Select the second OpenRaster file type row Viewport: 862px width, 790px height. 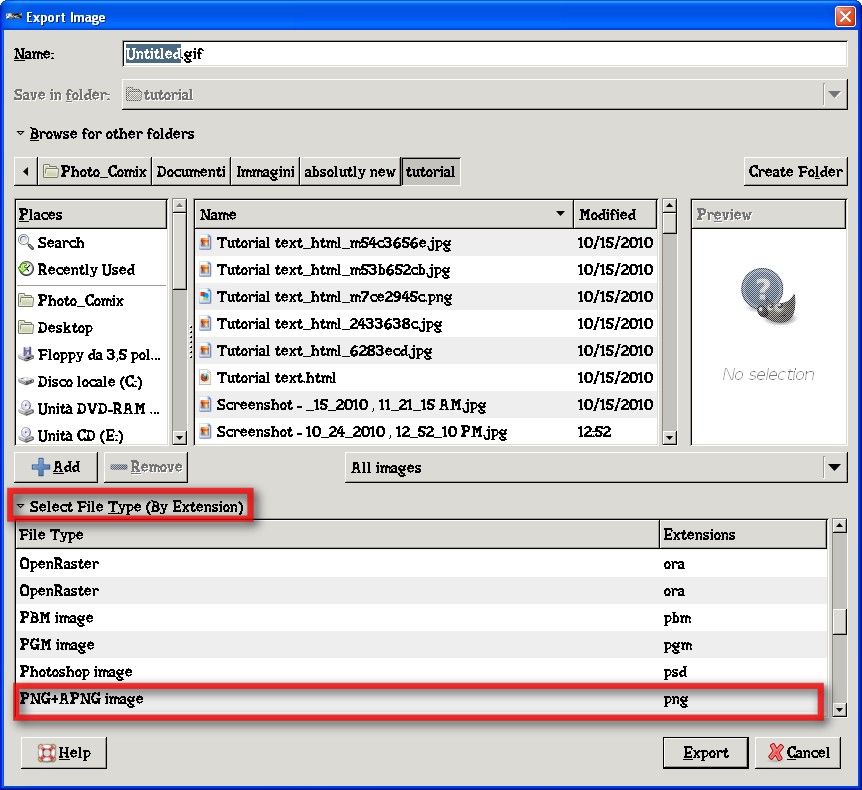coord(421,590)
